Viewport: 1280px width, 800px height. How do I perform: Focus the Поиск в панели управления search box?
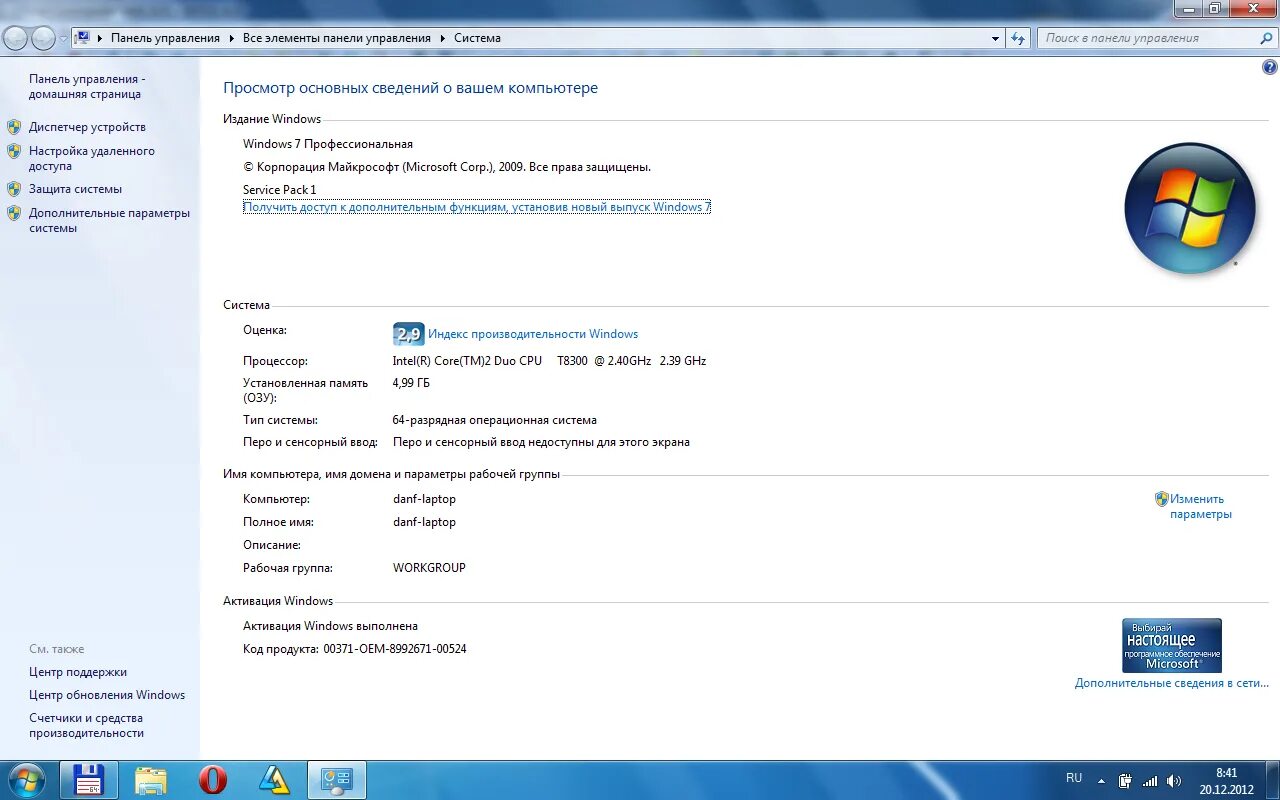[x=1158, y=38]
